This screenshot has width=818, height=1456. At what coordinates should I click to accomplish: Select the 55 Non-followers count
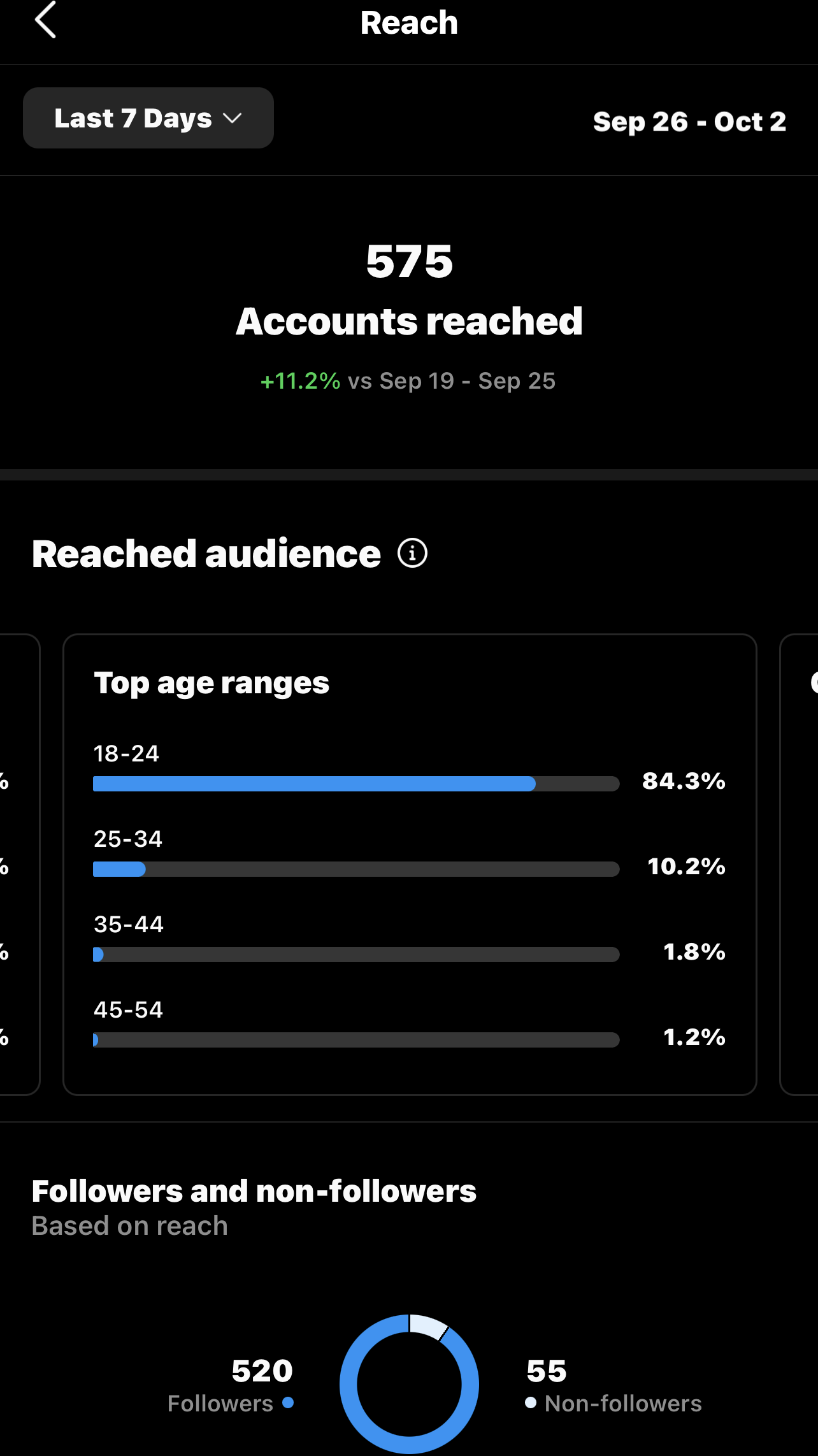pyautogui.click(x=547, y=1371)
